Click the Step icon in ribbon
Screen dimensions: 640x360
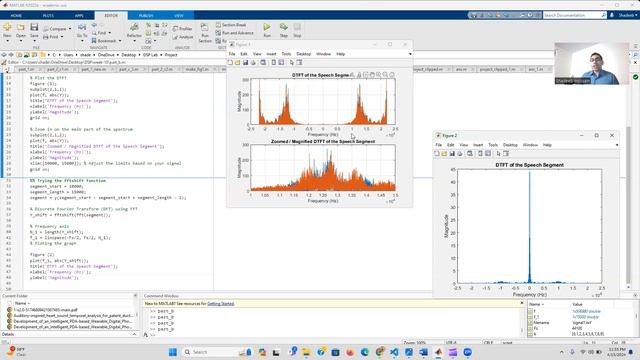284,27
